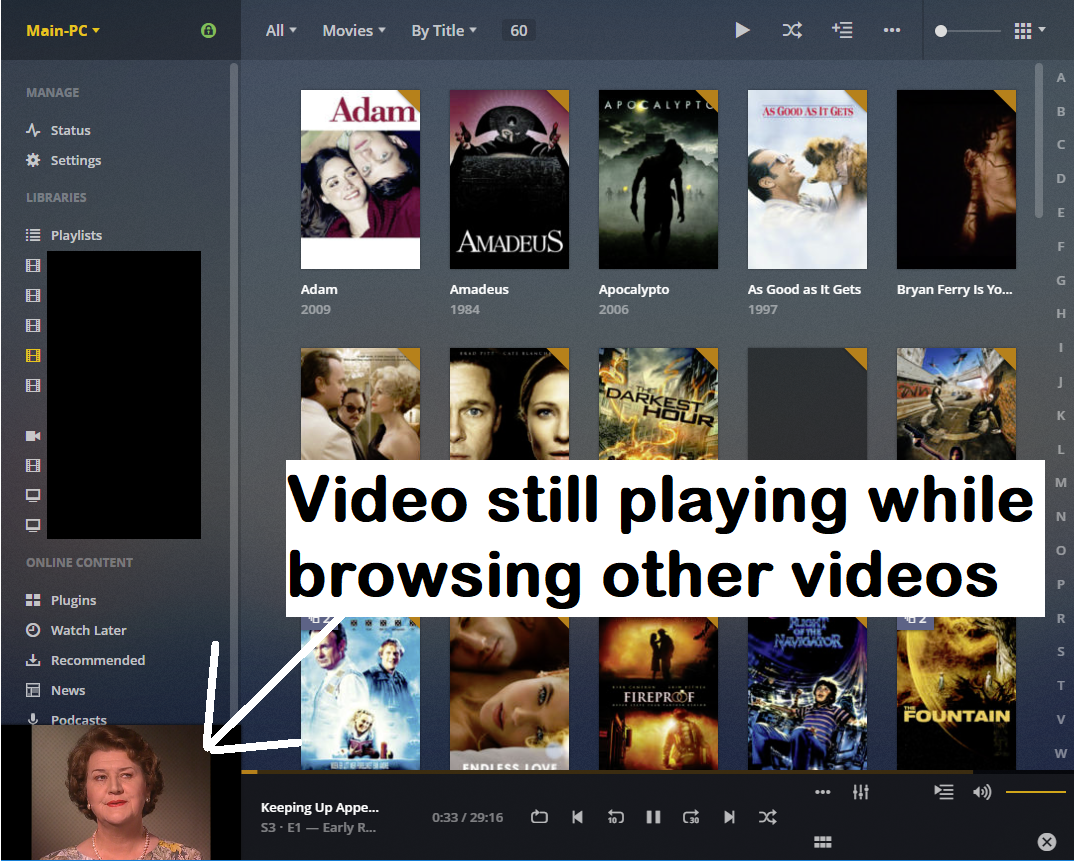Jump to letter A in alphabet index
Image resolution: width=1074 pixels, height=861 pixels.
[1060, 77]
